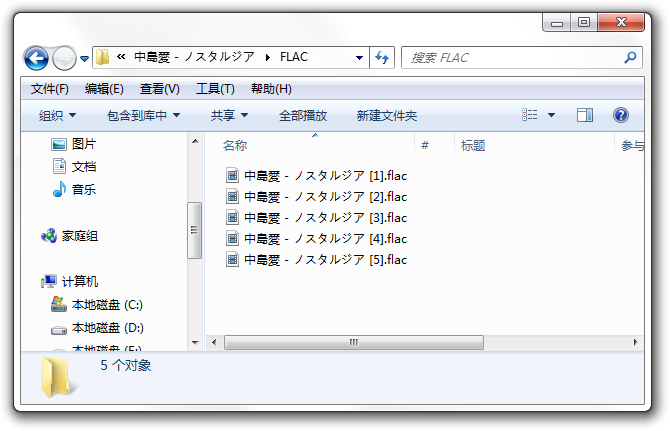670x431 pixels.
Task: Toggle the preview pane icon
Action: (x=585, y=116)
